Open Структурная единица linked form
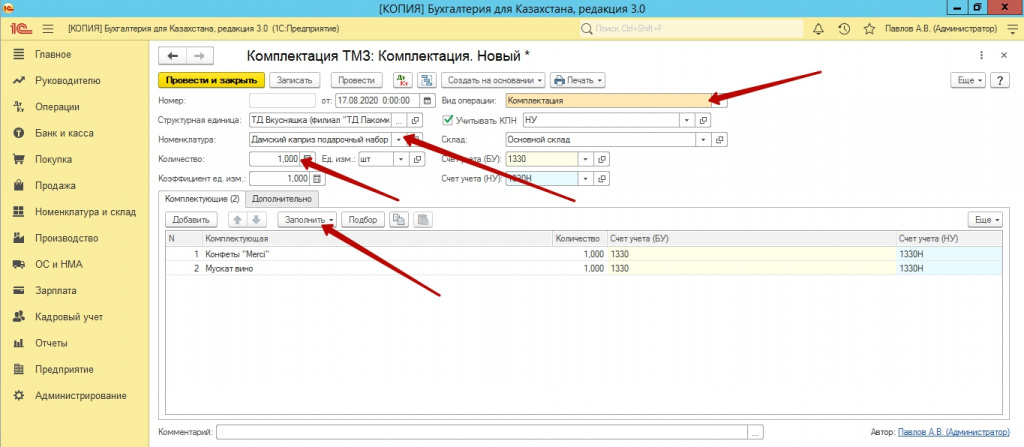Image resolution: width=1024 pixels, height=447 pixels. point(417,120)
